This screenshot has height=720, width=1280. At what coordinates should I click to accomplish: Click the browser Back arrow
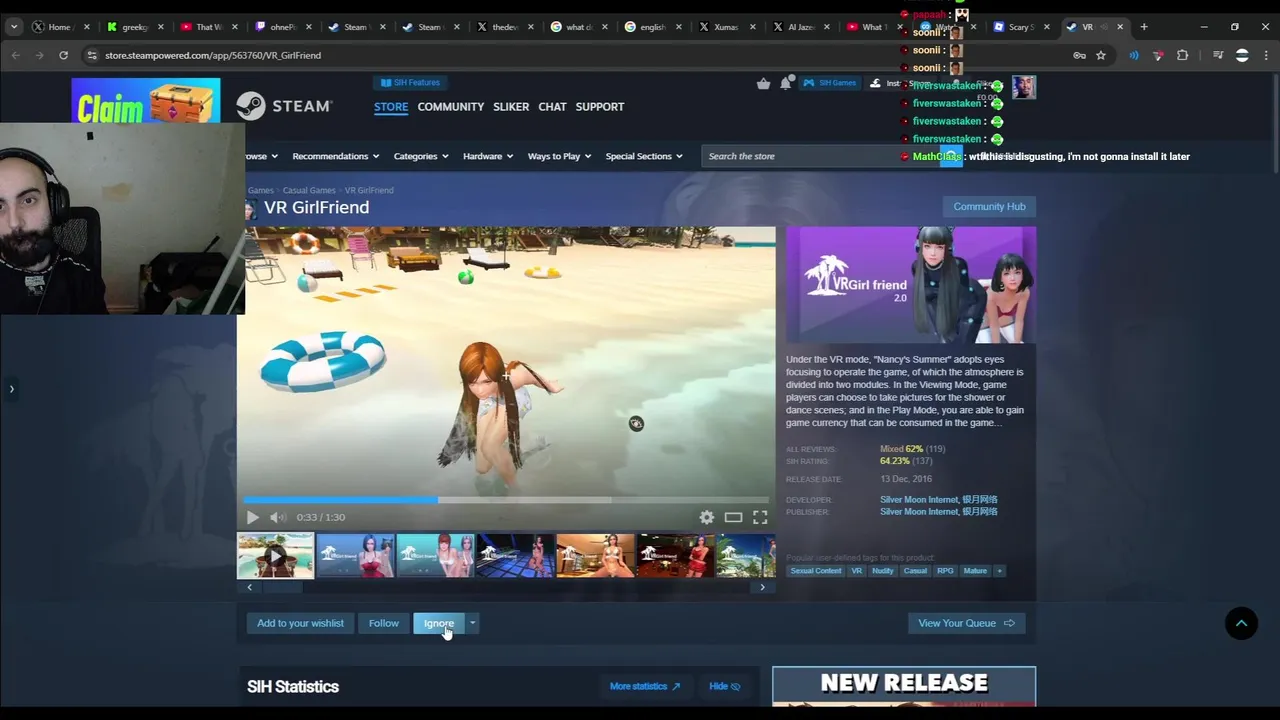click(16, 55)
